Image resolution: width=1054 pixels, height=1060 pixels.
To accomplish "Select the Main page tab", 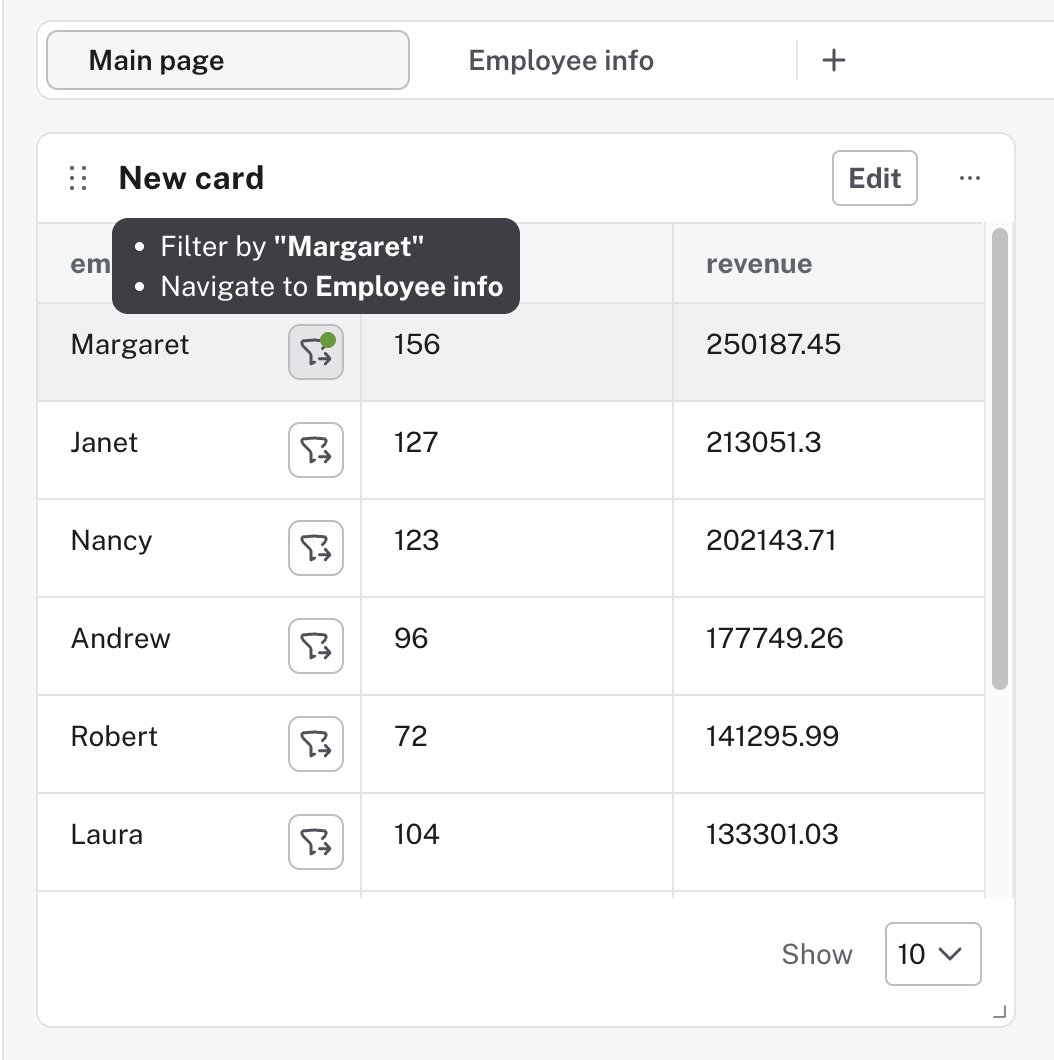I will pyautogui.click(x=228, y=60).
